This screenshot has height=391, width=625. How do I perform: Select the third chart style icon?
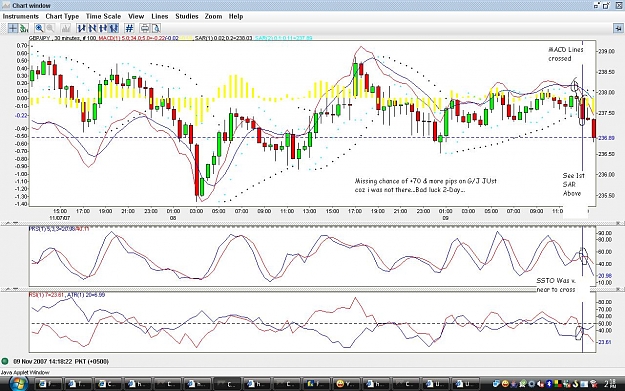tap(103, 28)
